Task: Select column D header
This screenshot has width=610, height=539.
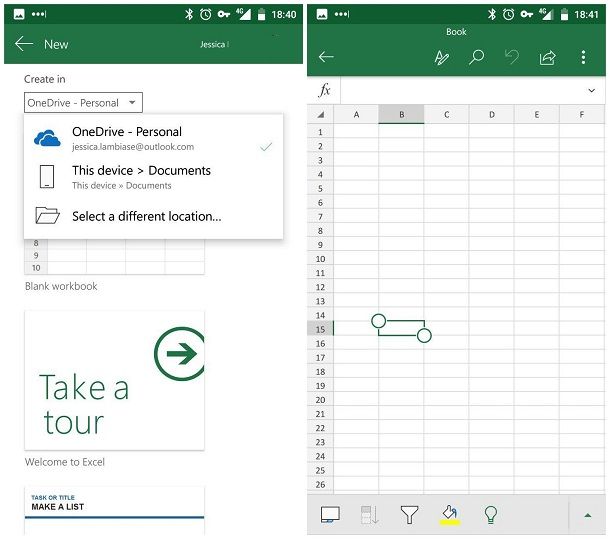Action: 492,114
